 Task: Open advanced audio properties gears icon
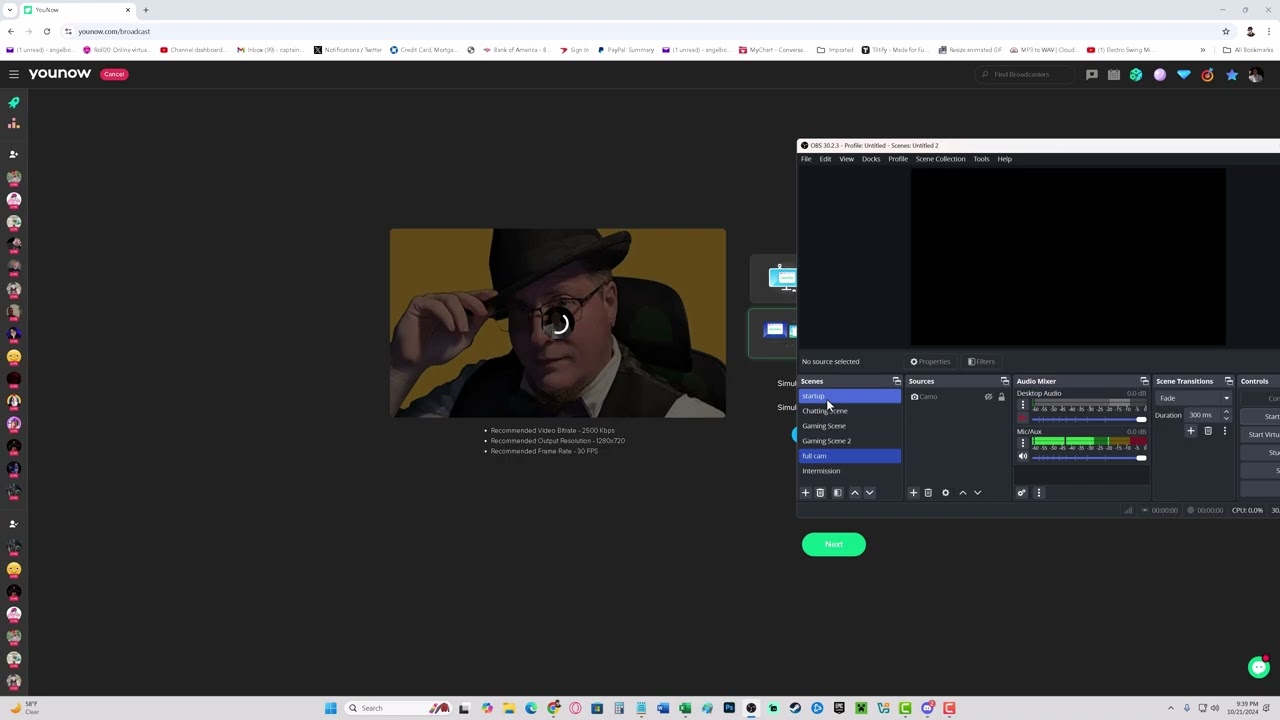pyautogui.click(x=1021, y=492)
